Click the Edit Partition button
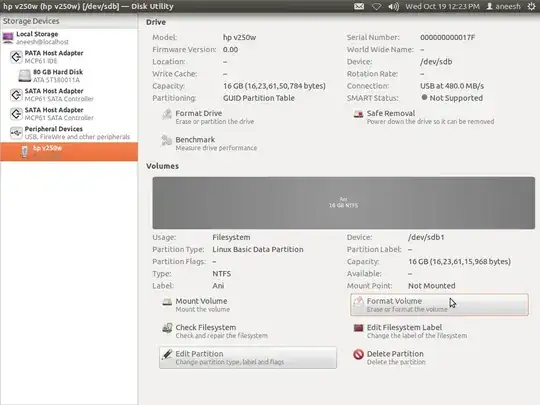 click(248, 357)
